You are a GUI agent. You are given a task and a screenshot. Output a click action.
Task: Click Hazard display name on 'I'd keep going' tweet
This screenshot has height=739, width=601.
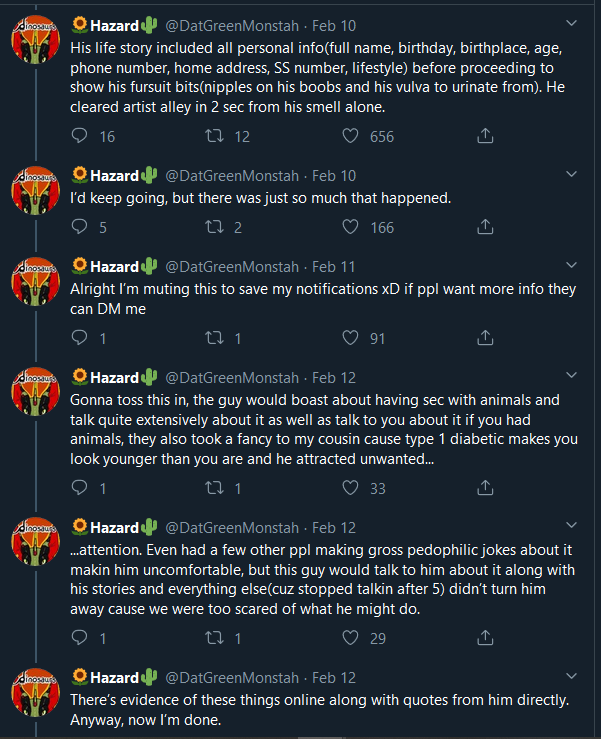click(114, 176)
